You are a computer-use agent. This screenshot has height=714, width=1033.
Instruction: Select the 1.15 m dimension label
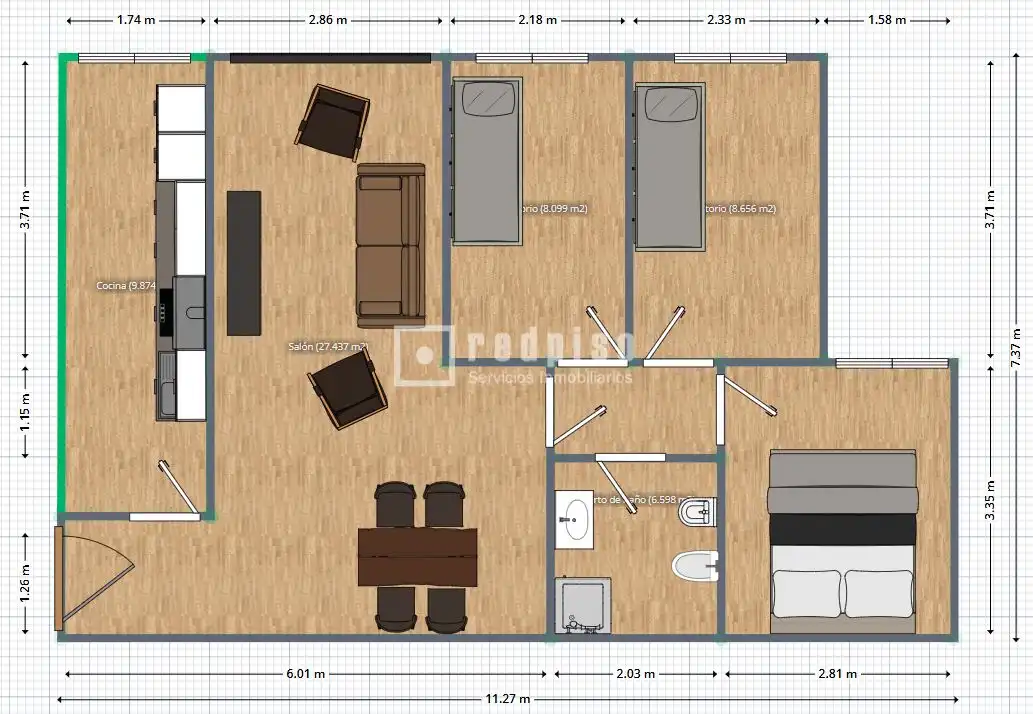tap(25, 412)
